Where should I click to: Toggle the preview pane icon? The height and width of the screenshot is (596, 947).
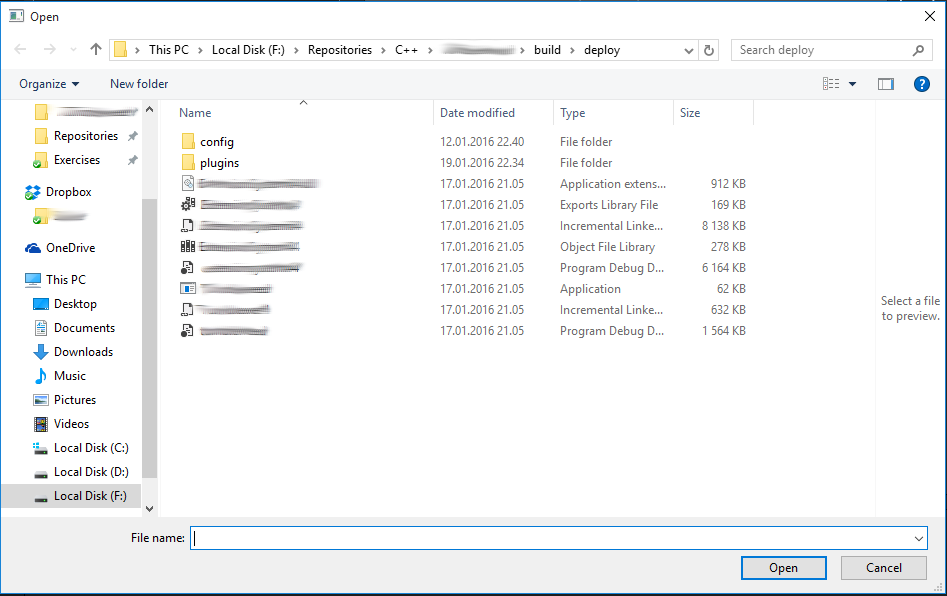pyautogui.click(x=885, y=84)
